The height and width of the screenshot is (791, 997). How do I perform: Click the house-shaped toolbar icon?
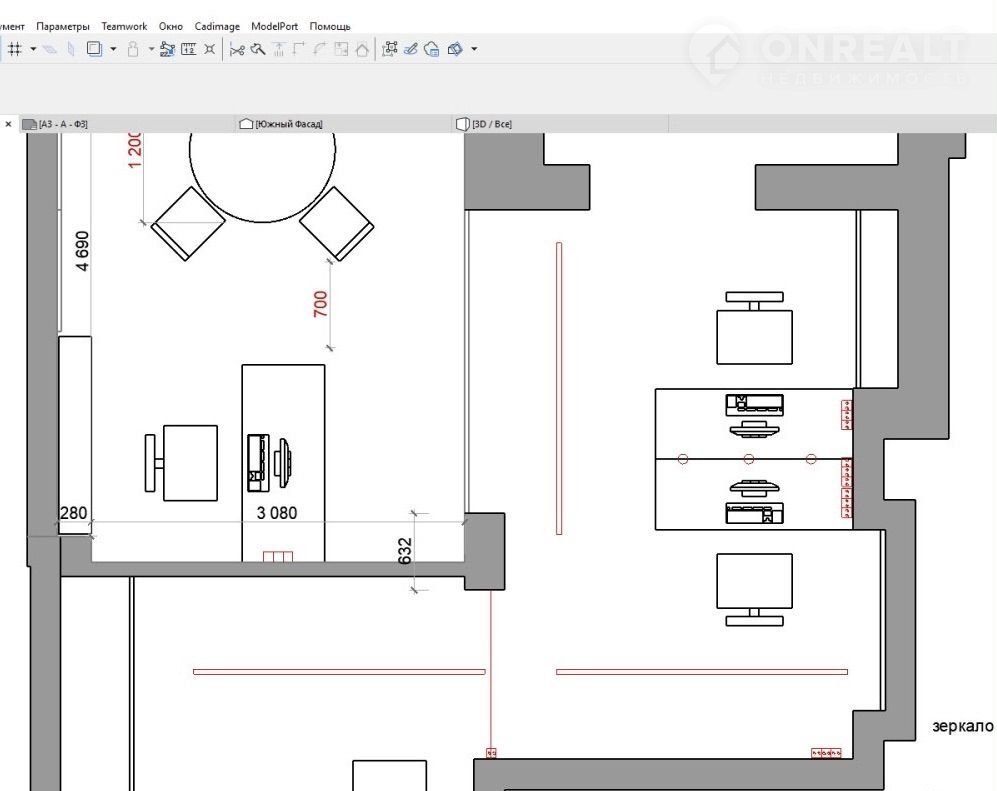coord(361,48)
